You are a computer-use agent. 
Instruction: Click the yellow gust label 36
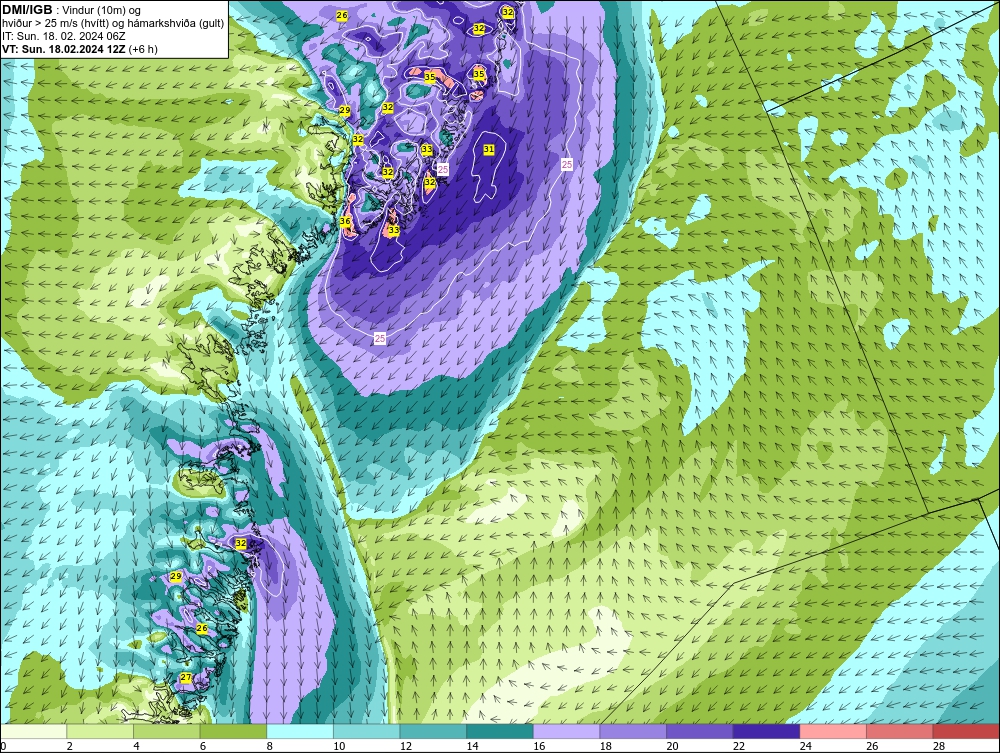[x=345, y=221]
